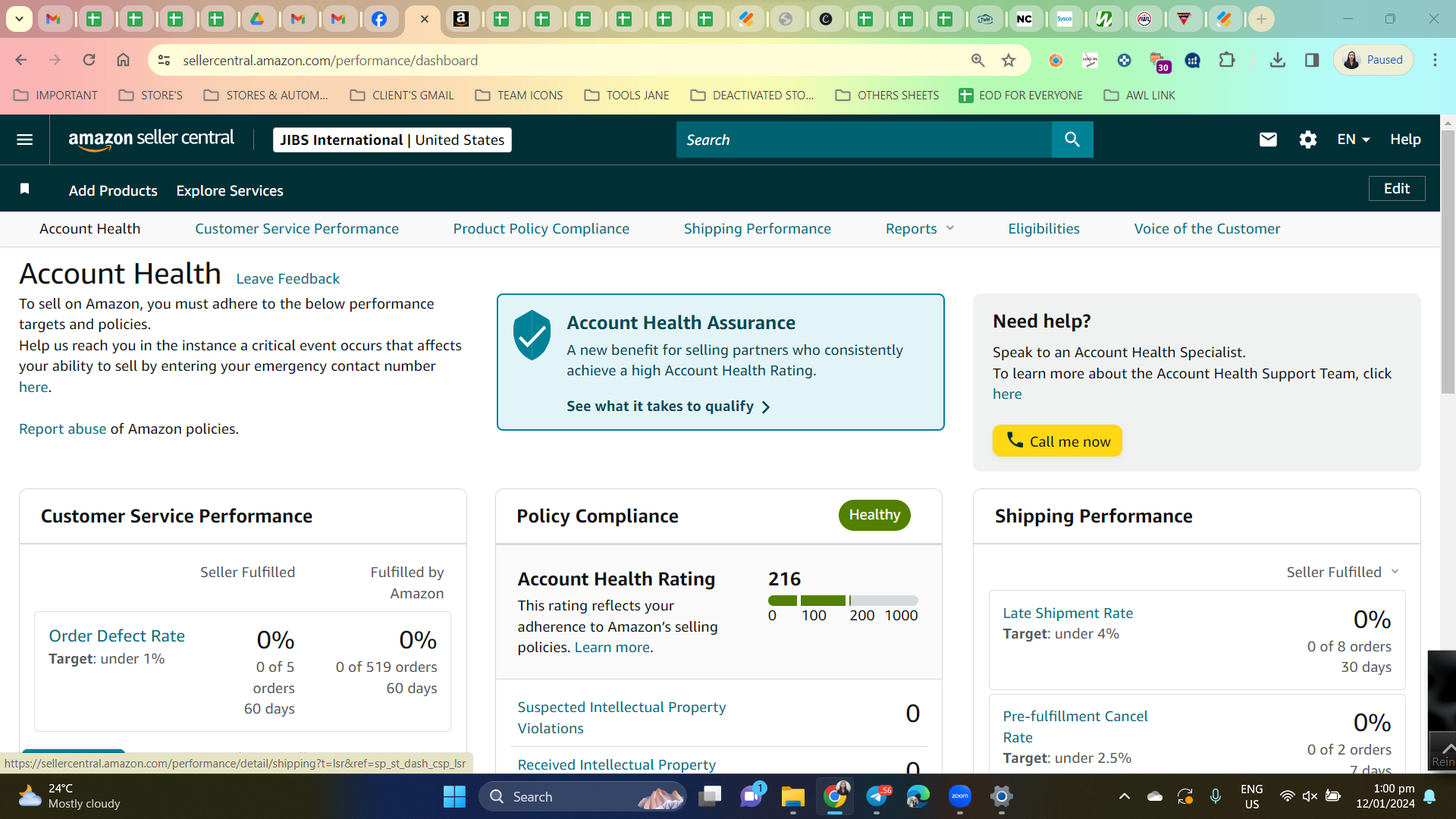This screenshot has height=819, width=1456.
Task: Click the Windows Start button
Action: coord(454,796)
